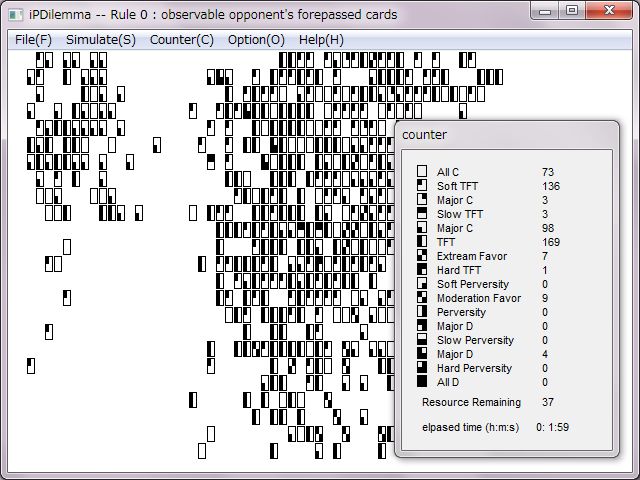
Task: Click the Major D count value 4
Action: coord(545,354)
